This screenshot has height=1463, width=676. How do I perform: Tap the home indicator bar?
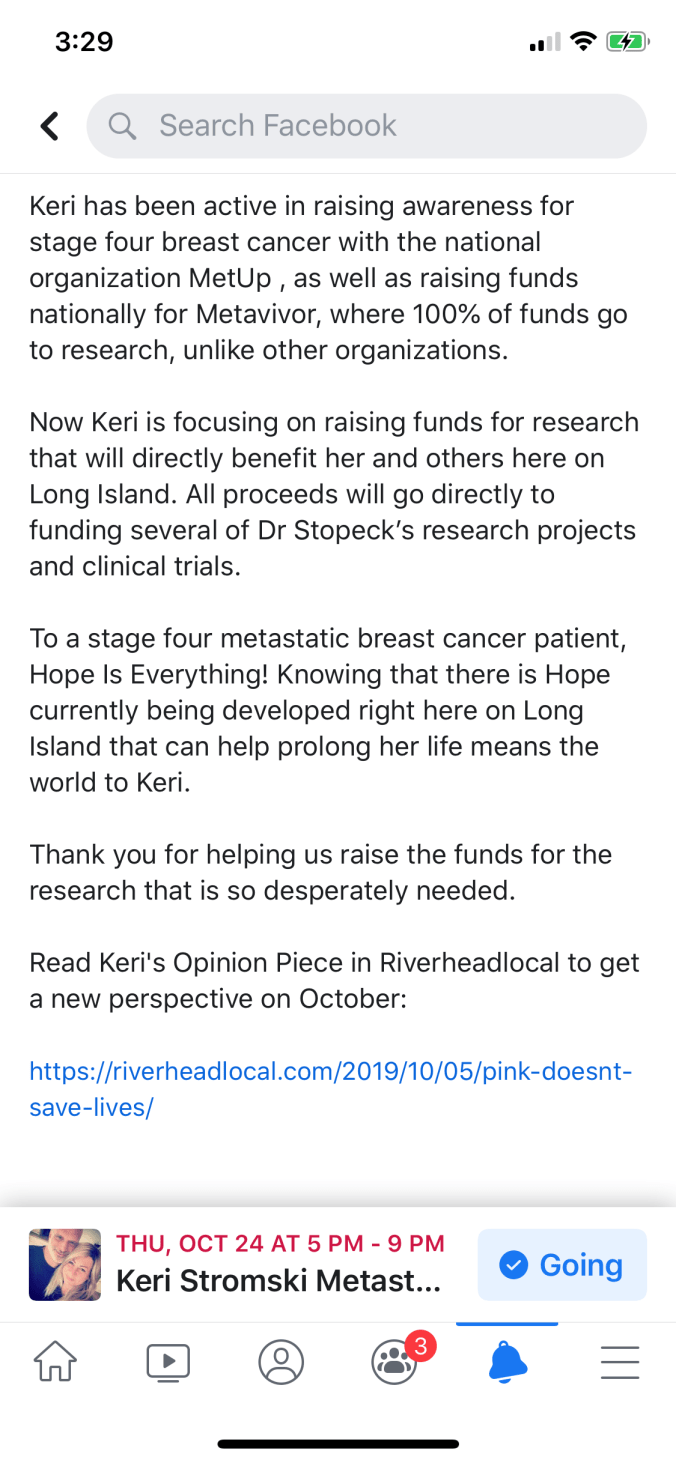coord(338,1443)
